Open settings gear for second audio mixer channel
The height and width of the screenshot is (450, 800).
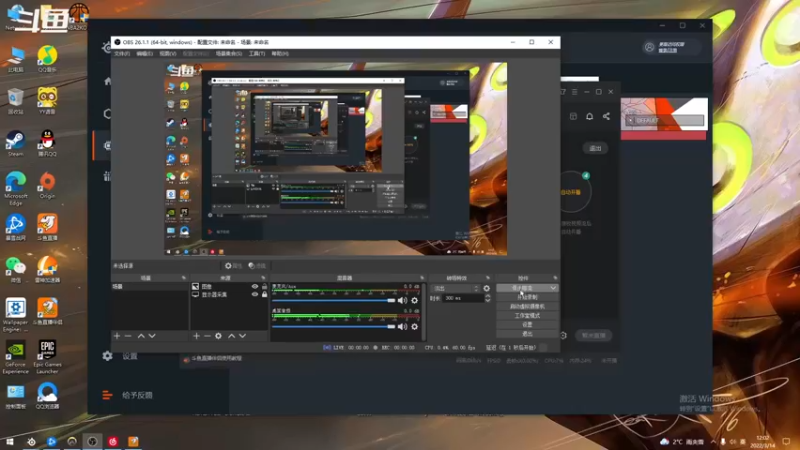414,327
